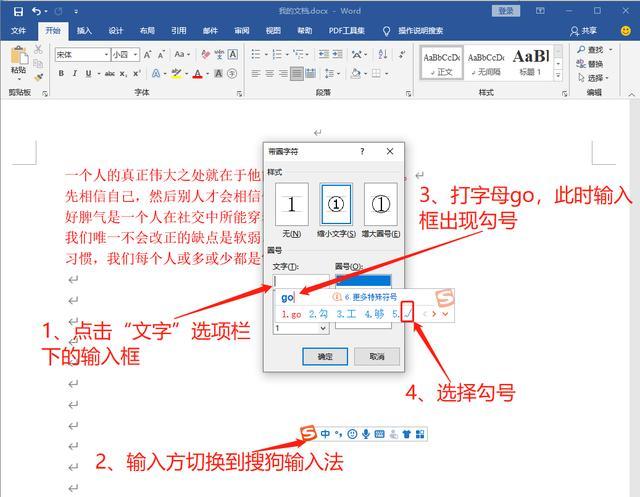
Task: Expand the styles gallery more arrow
Action: pos(558,75)
